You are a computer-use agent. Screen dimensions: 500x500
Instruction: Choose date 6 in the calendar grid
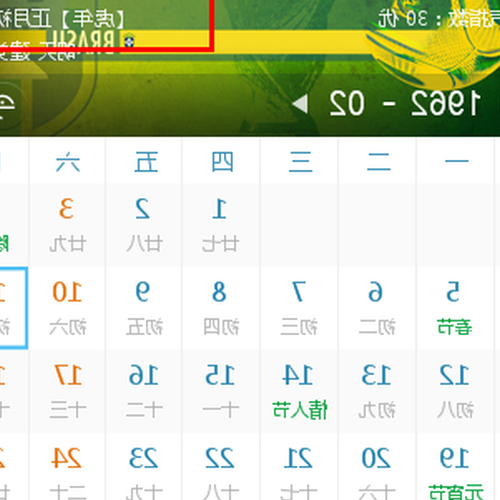[377, 308]
